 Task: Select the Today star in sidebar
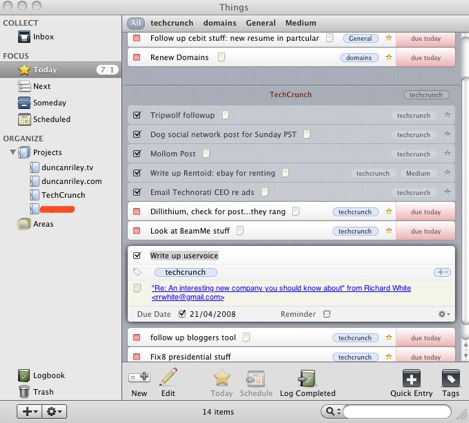(x=24, y=70)
